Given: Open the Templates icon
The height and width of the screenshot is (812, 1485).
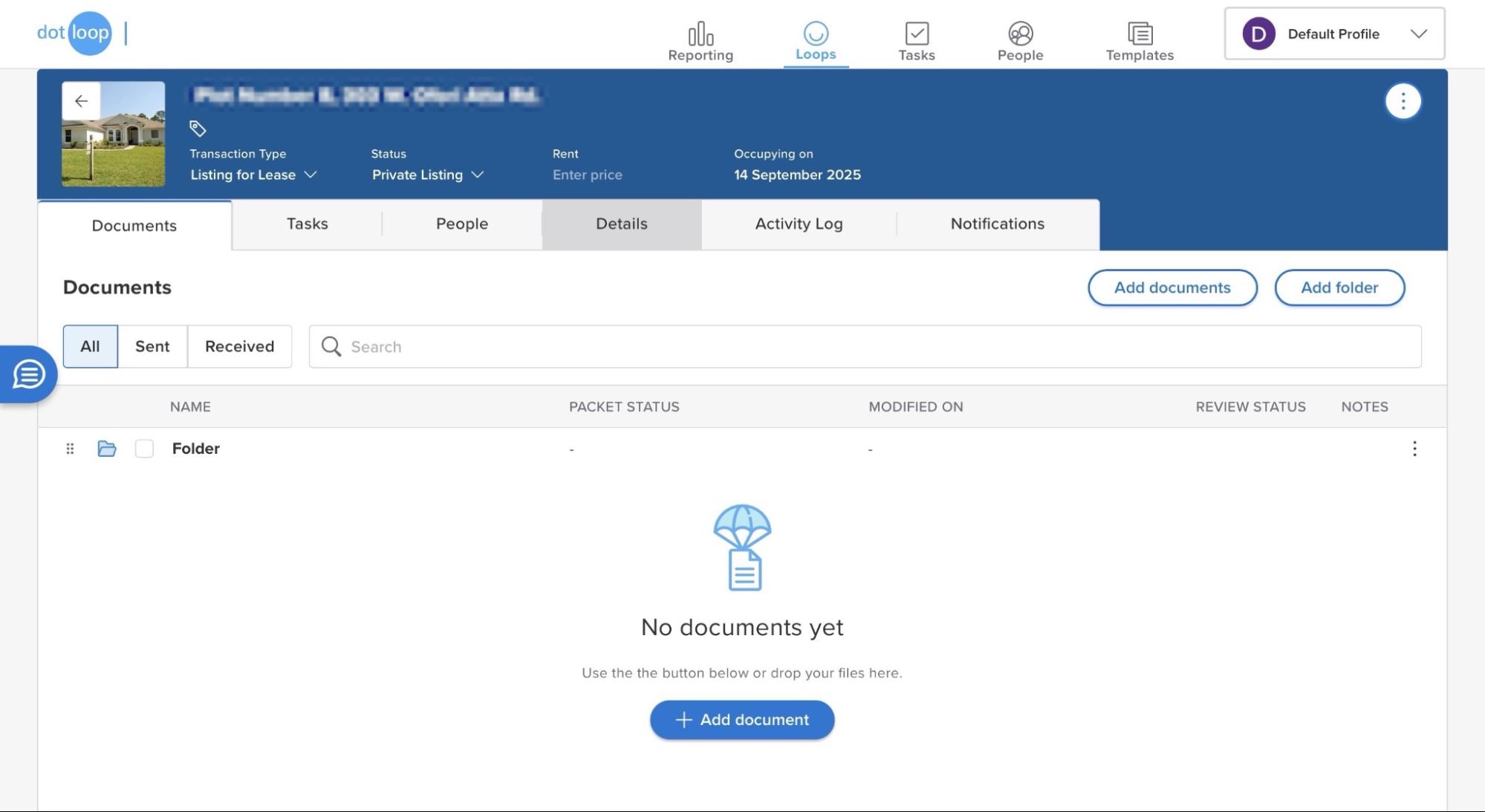Looking at the screenshot, I should pos(1137,33).
